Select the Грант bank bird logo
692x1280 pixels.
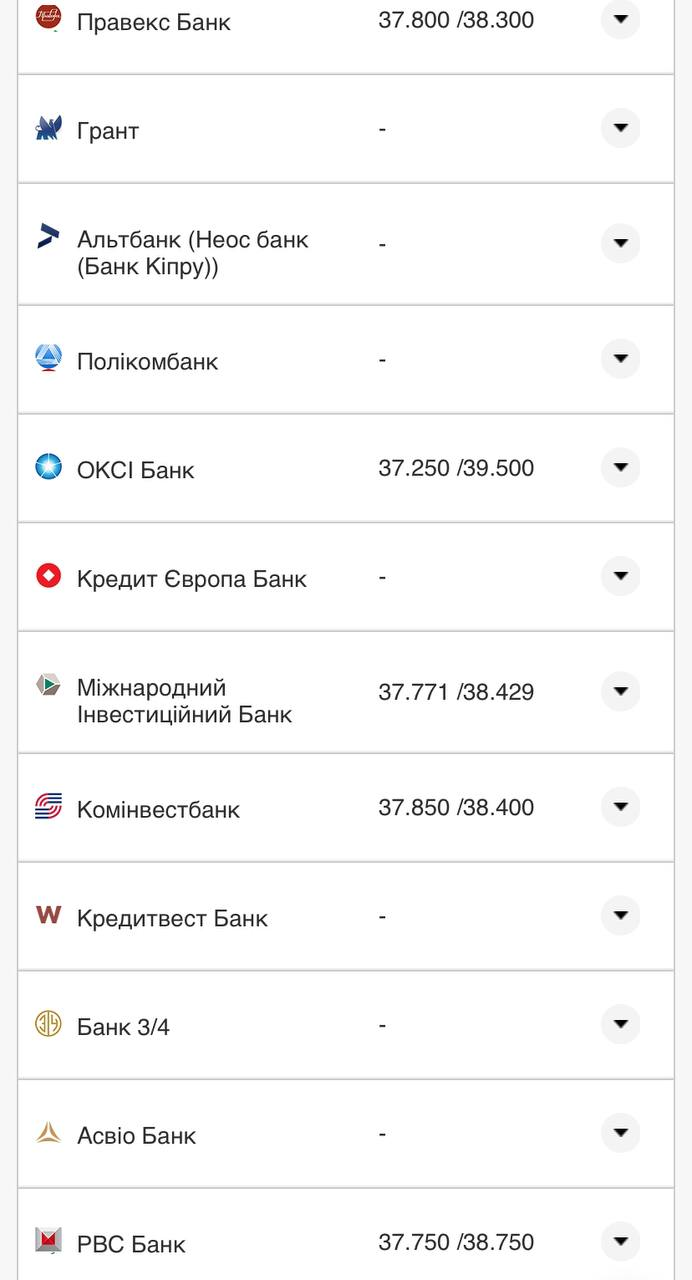coord(46,128)
